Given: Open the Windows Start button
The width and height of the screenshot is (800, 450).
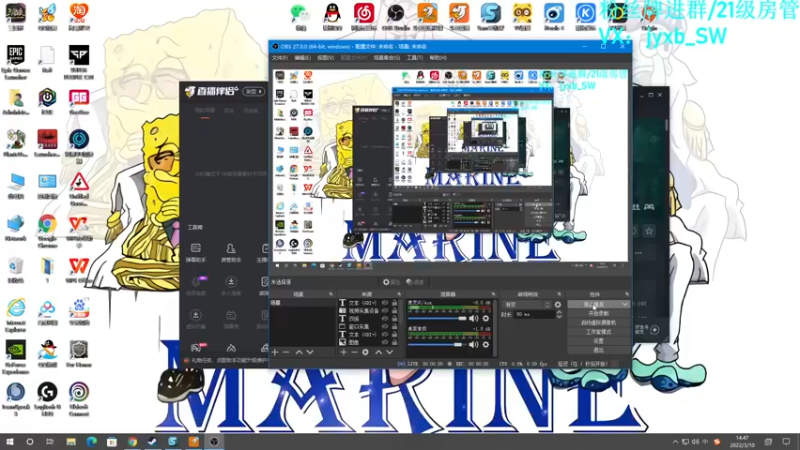Looking at the screenshot, I should point(10,442).
